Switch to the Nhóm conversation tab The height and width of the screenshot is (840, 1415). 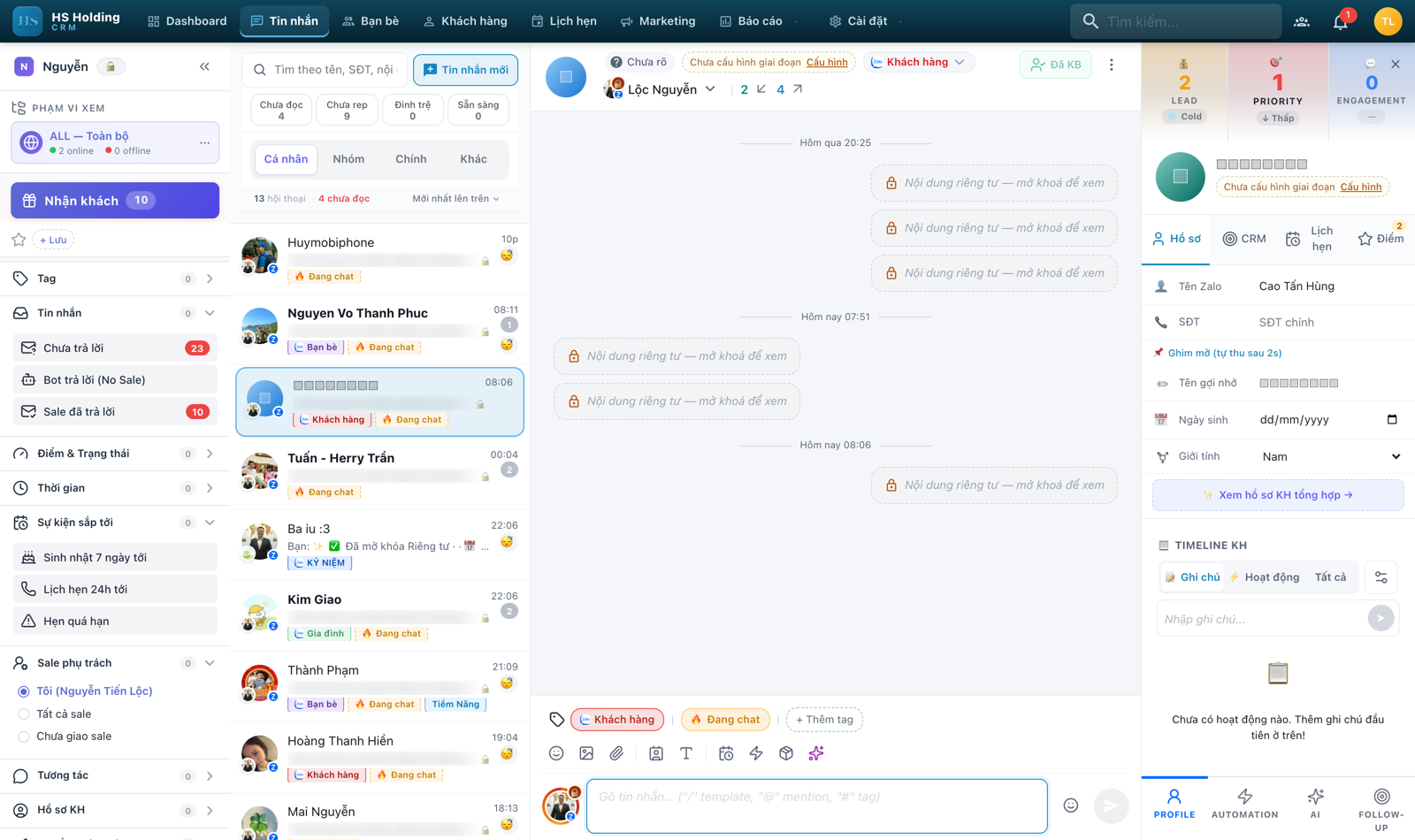[x=348, y=159]
